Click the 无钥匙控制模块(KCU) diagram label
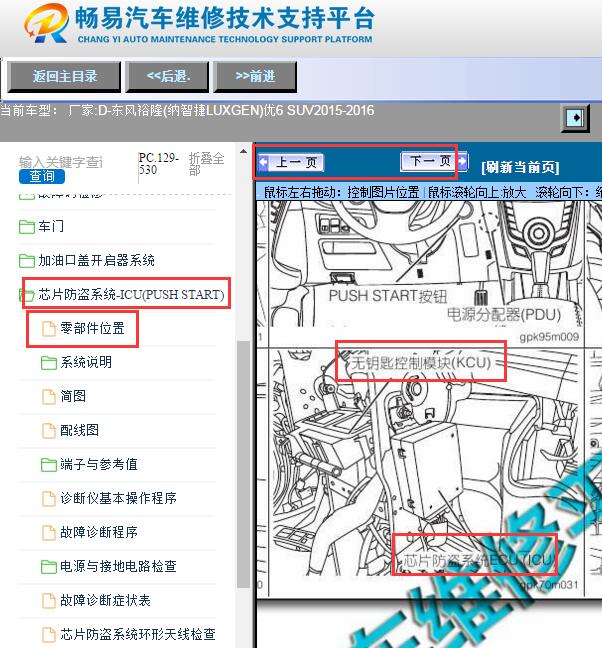 pyautogui.click(x=421, y=363)
